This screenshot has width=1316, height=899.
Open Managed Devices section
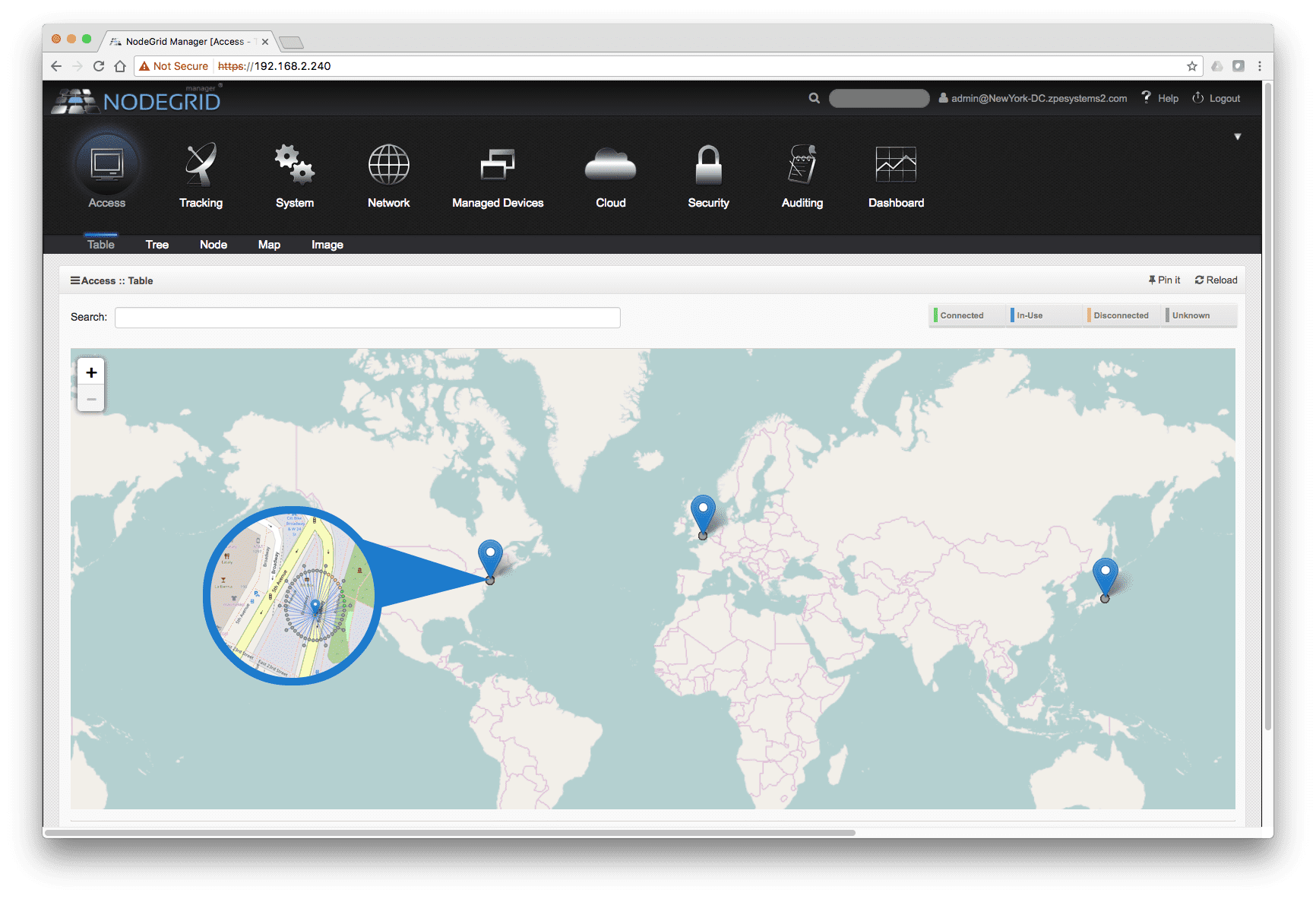498,166
